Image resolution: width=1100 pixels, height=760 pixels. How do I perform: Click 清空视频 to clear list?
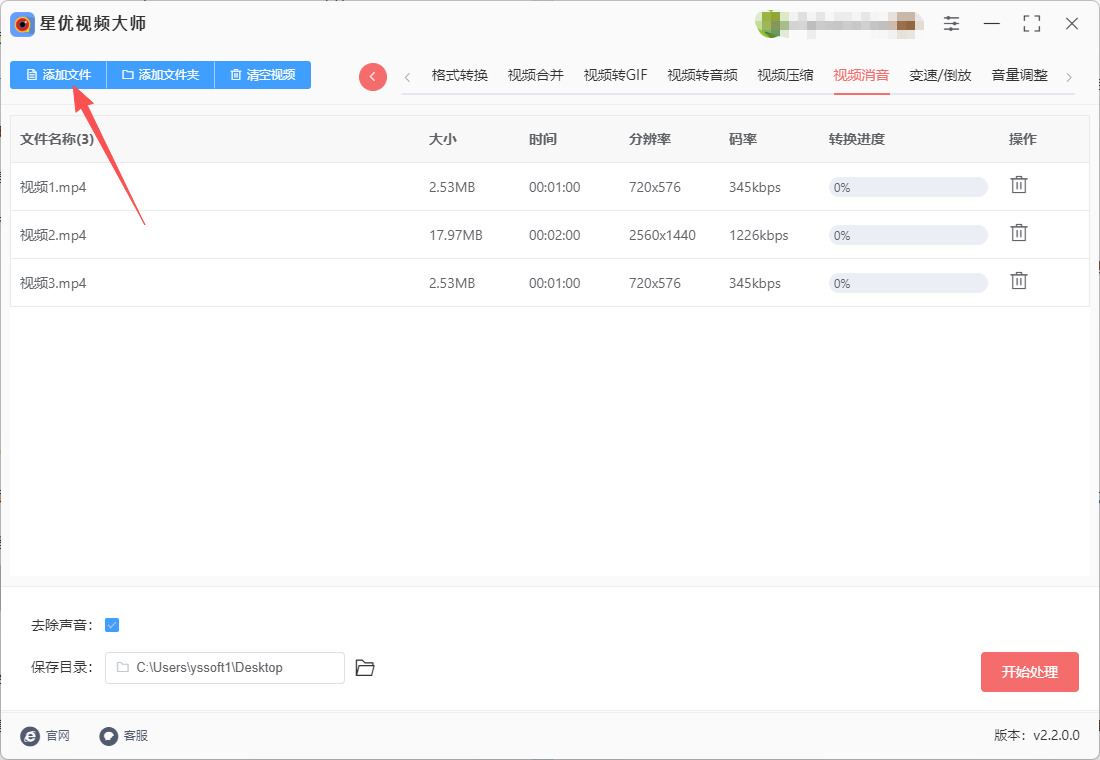click(x=262, y=75)
